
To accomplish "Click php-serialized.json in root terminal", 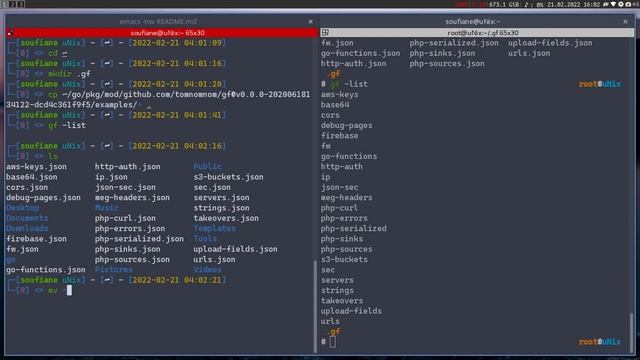I will 454,43.
